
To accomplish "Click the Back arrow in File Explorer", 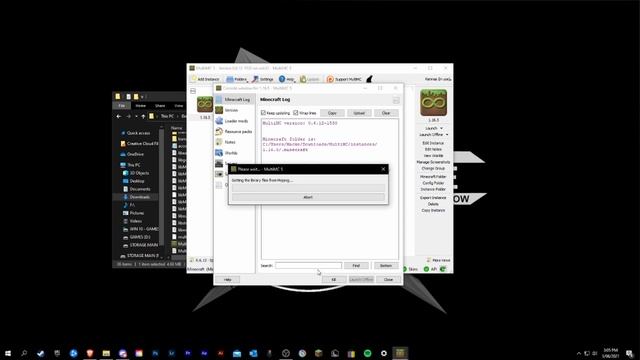I will point(119,116).
